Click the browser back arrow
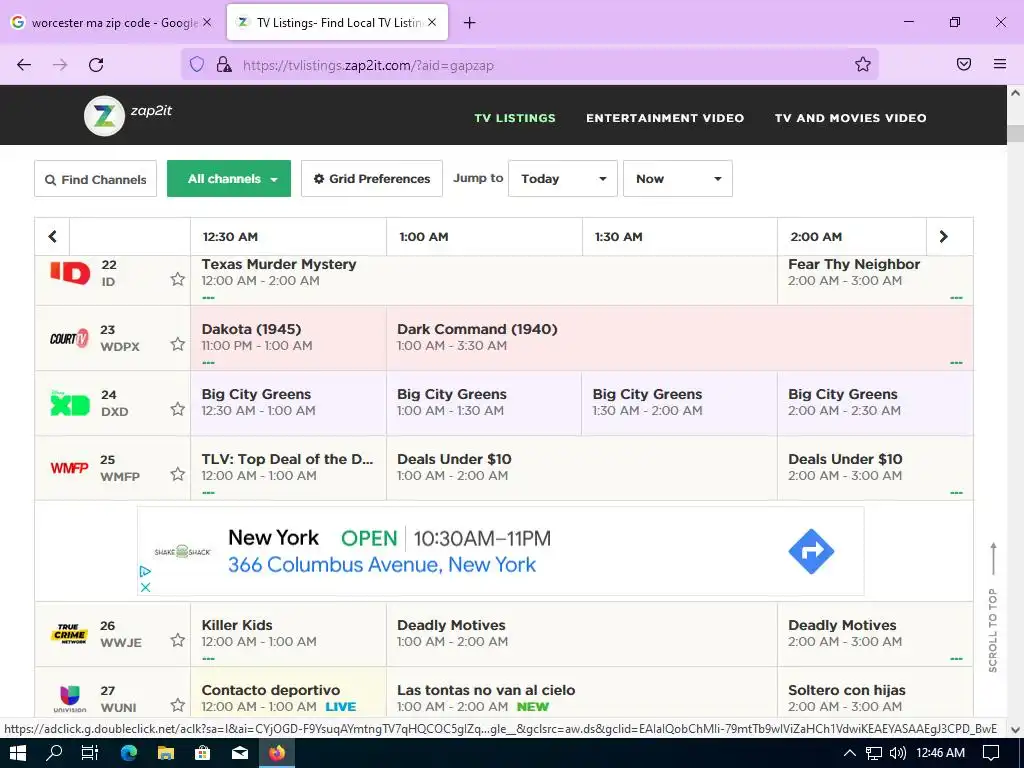 [24, 65]
